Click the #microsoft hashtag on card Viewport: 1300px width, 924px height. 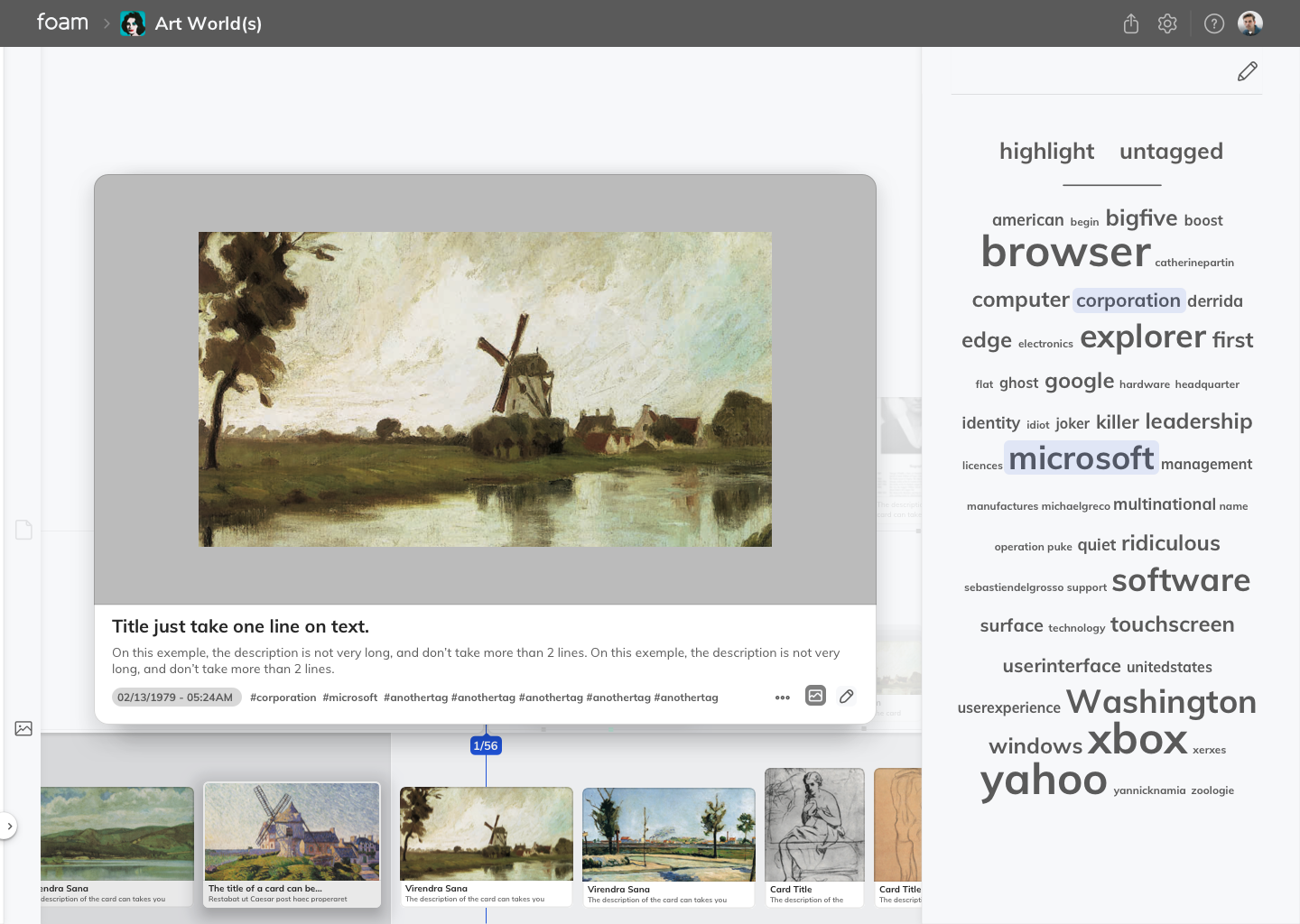click(350, 698)
